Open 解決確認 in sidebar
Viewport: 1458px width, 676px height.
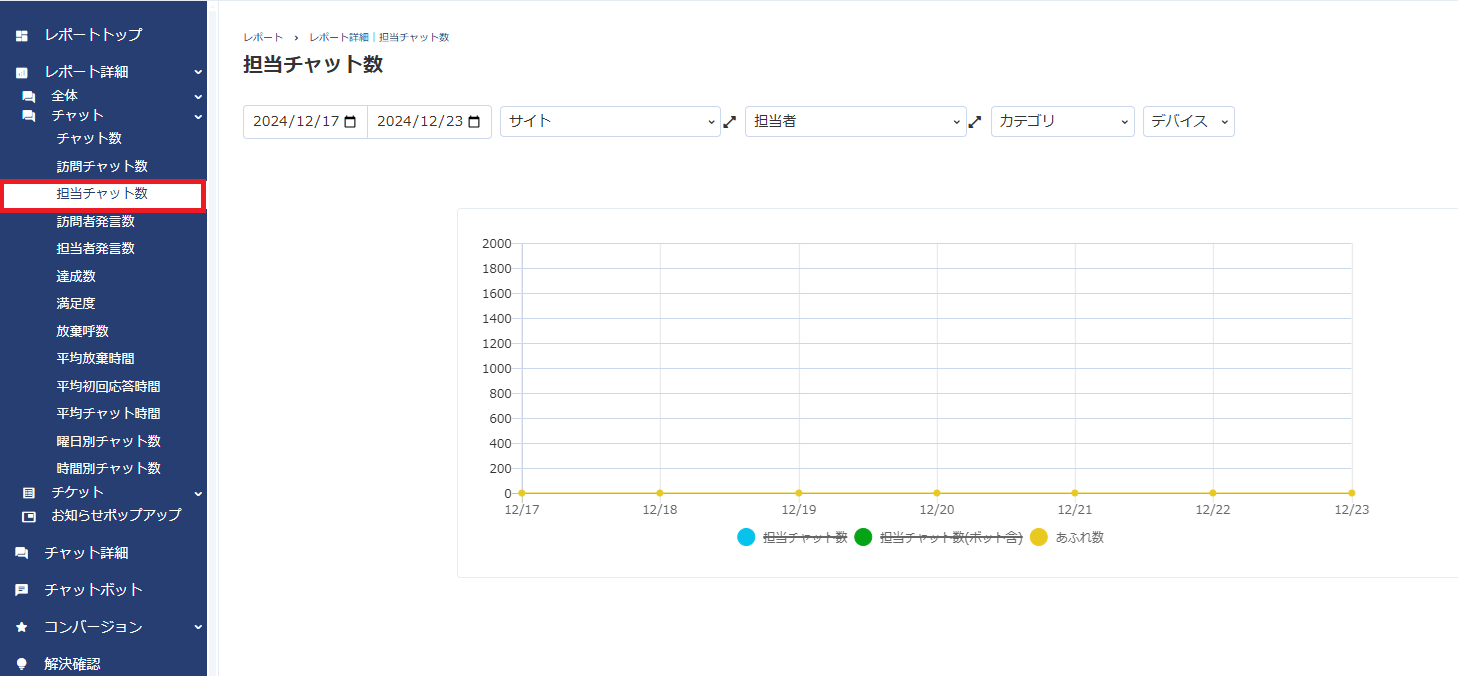point(72,664)
